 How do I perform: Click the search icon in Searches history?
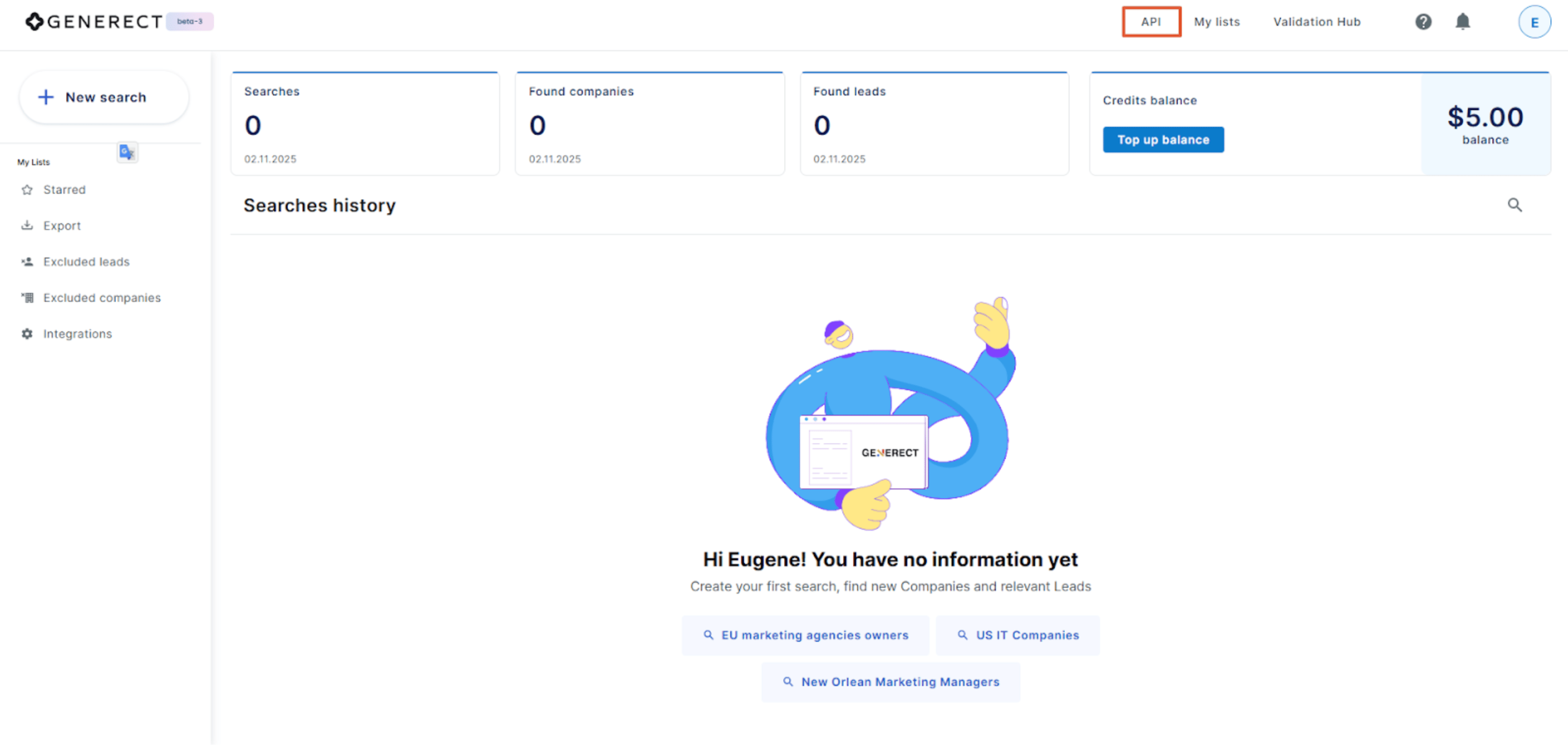pyautogui.click(x=1514, y=205)
